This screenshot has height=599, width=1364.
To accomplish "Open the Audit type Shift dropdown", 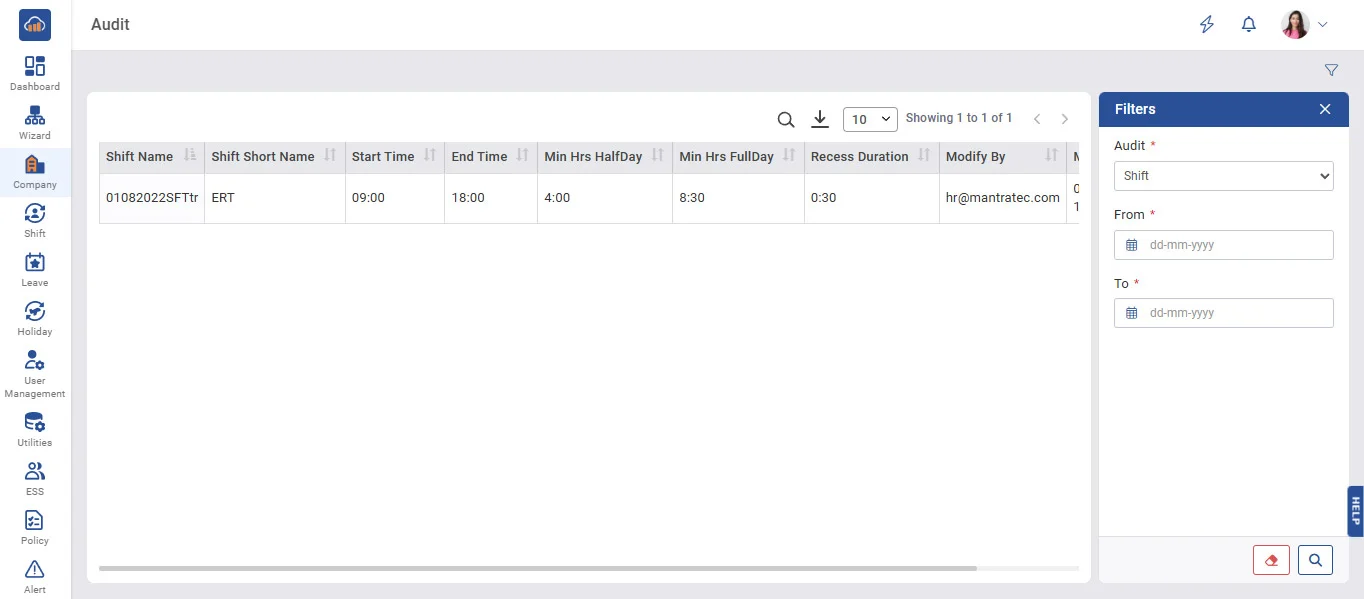I will tap(1223, 176).
